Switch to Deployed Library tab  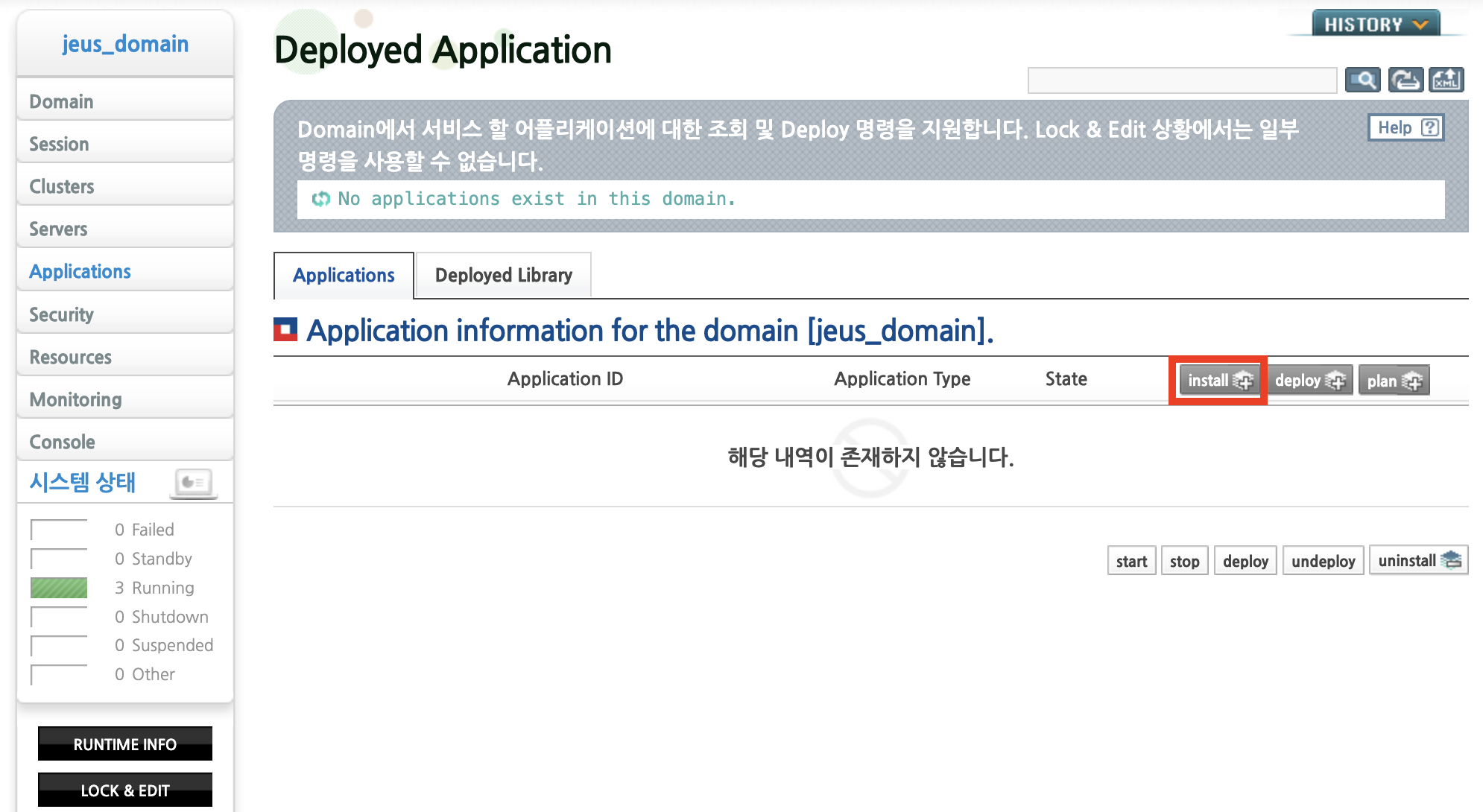[503, 276]
